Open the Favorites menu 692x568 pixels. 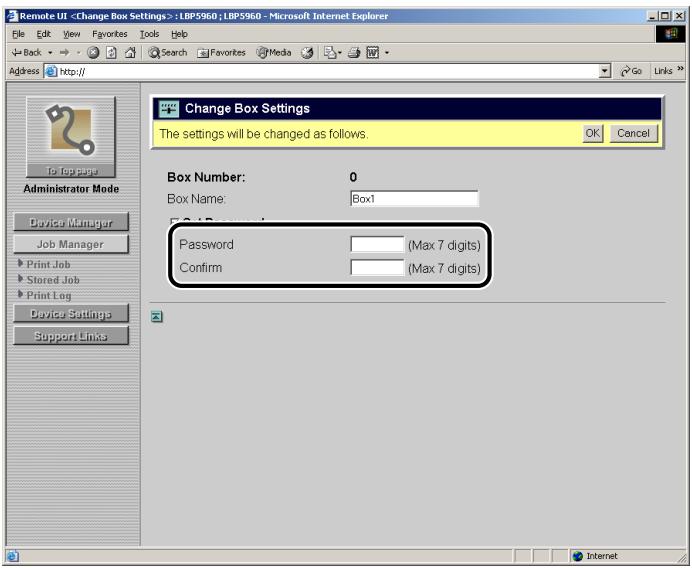click(109, 34)
